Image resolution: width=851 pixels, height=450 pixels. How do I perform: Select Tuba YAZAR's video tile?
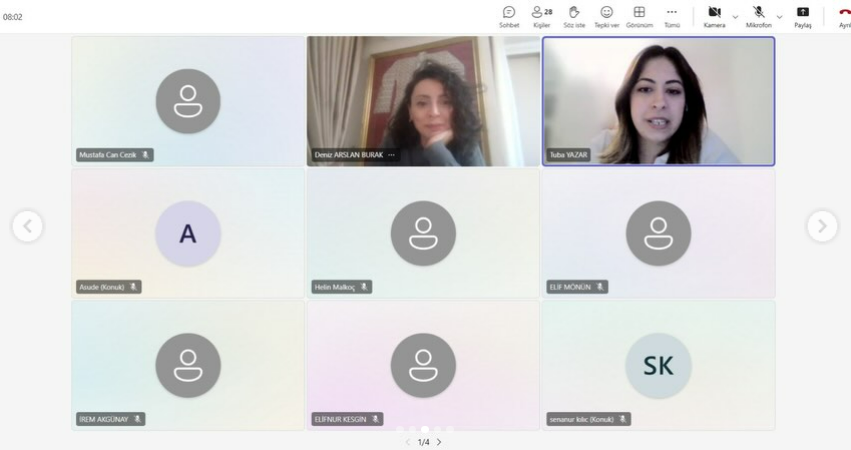pos(658,100)
